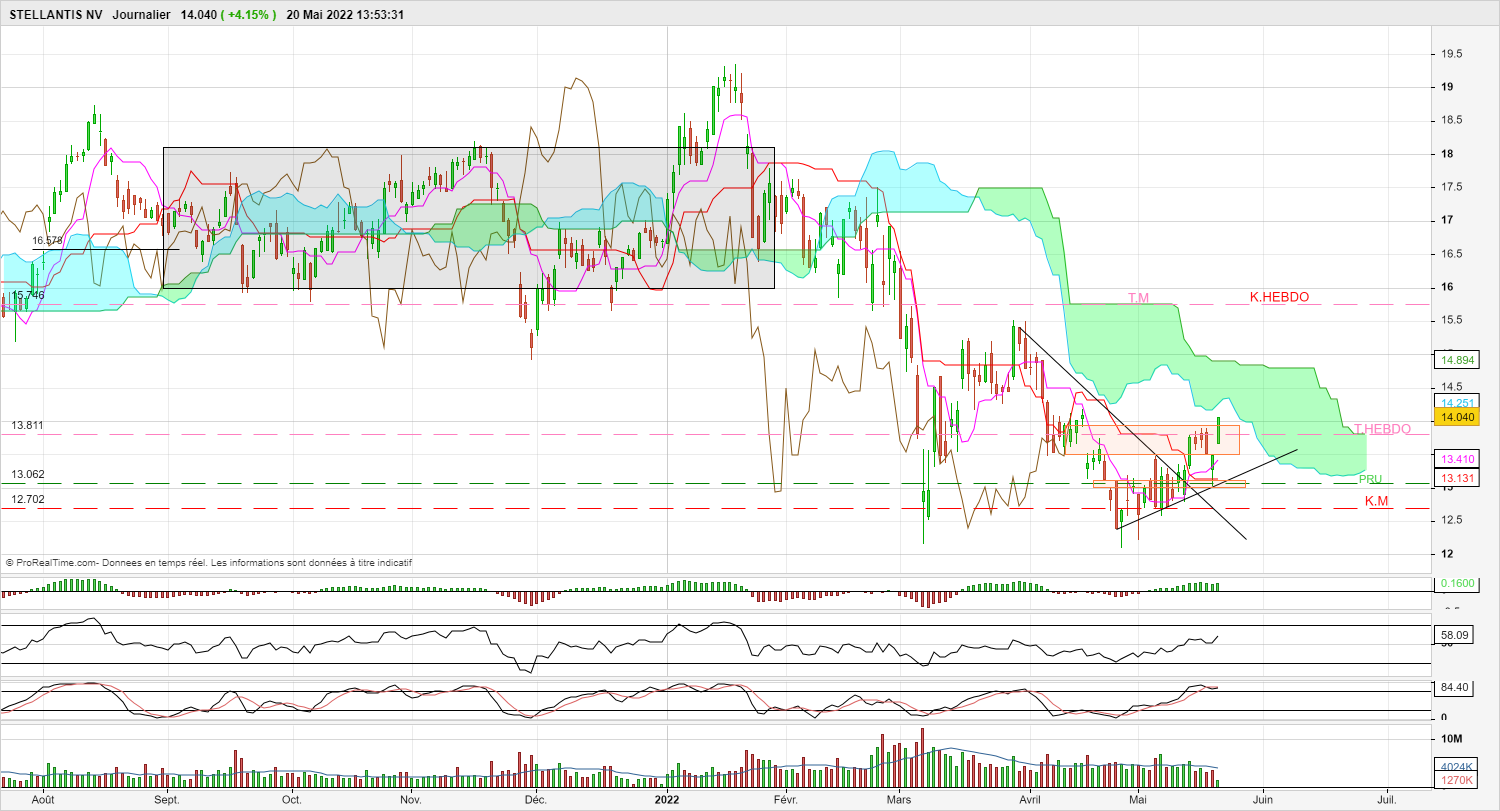
Task: Click the 84.40 indicator value
Action: 1452,687
